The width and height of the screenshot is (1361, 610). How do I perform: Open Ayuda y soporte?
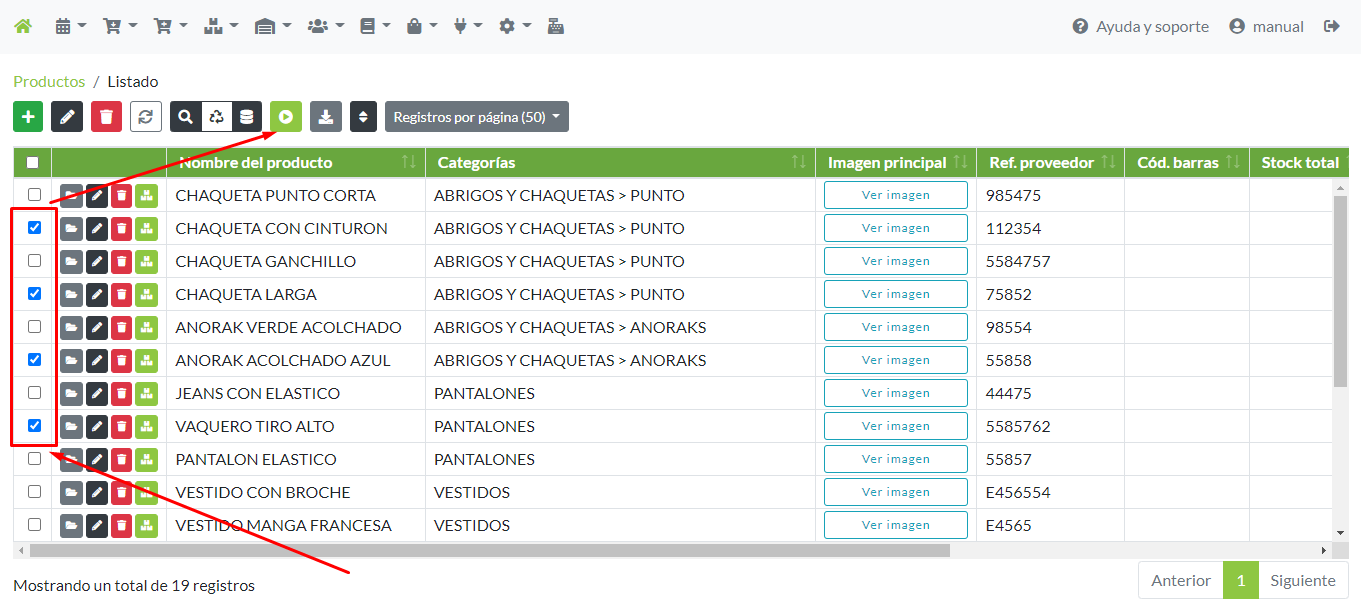pos(1140,27)
